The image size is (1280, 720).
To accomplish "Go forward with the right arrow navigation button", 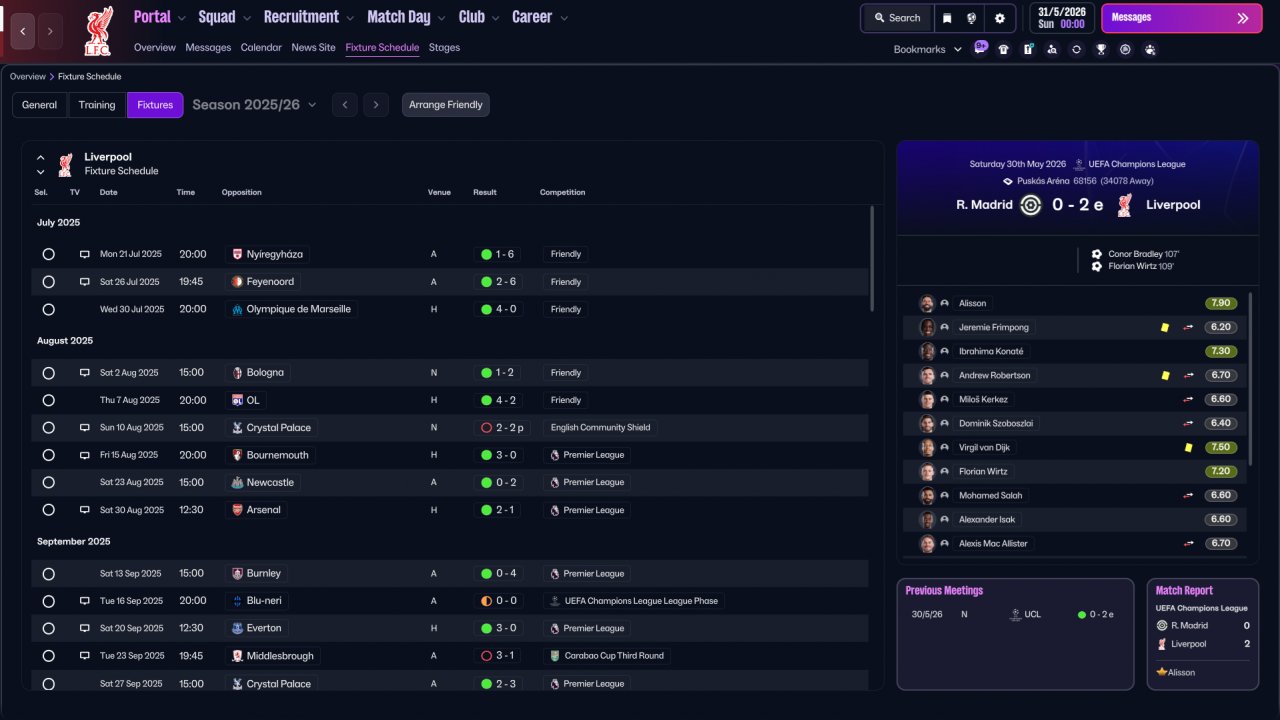I will (50, 31).
